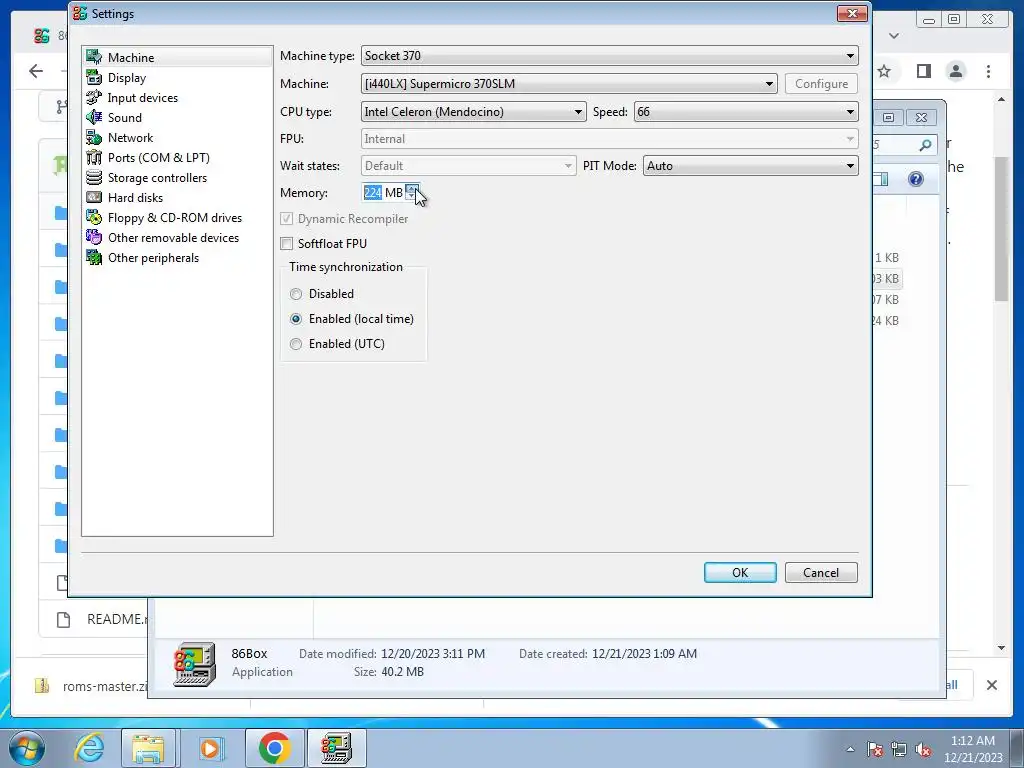The image size is (1024, 768).
Task: Click the Hard disks icon
Action: pyautogui.click(x=94, y=198)
